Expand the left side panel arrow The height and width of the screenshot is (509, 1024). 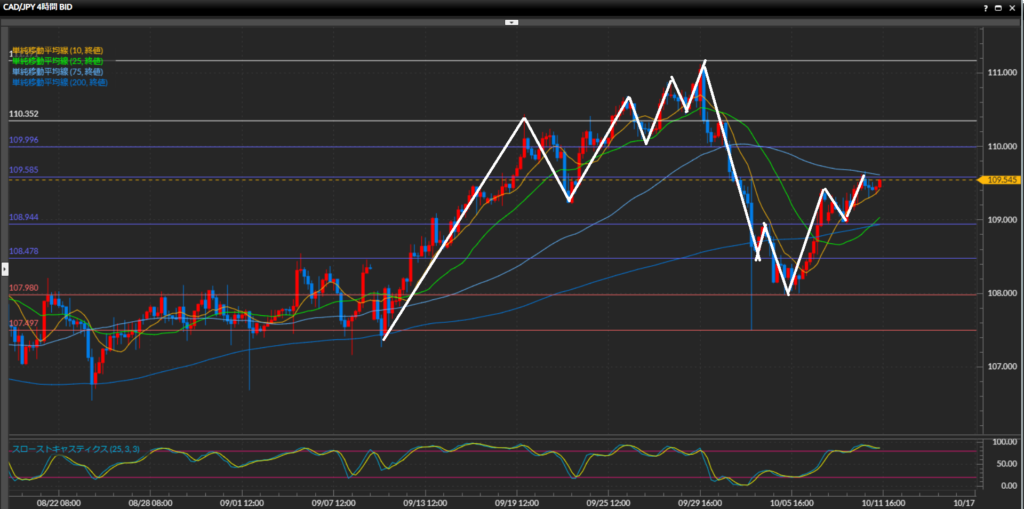tap(4, 268)
